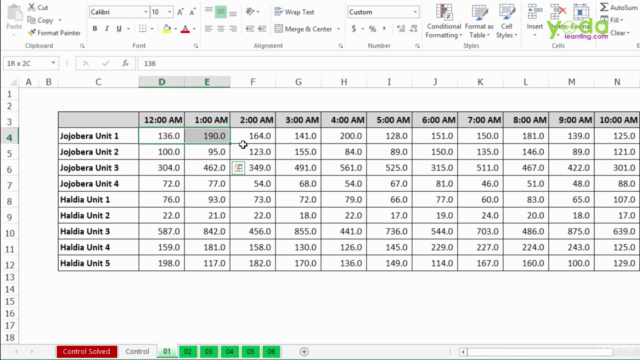Viewport: 640px width, 360px height.
Task: Open the Alignment dialog launcher
Action: click(340, 46)
